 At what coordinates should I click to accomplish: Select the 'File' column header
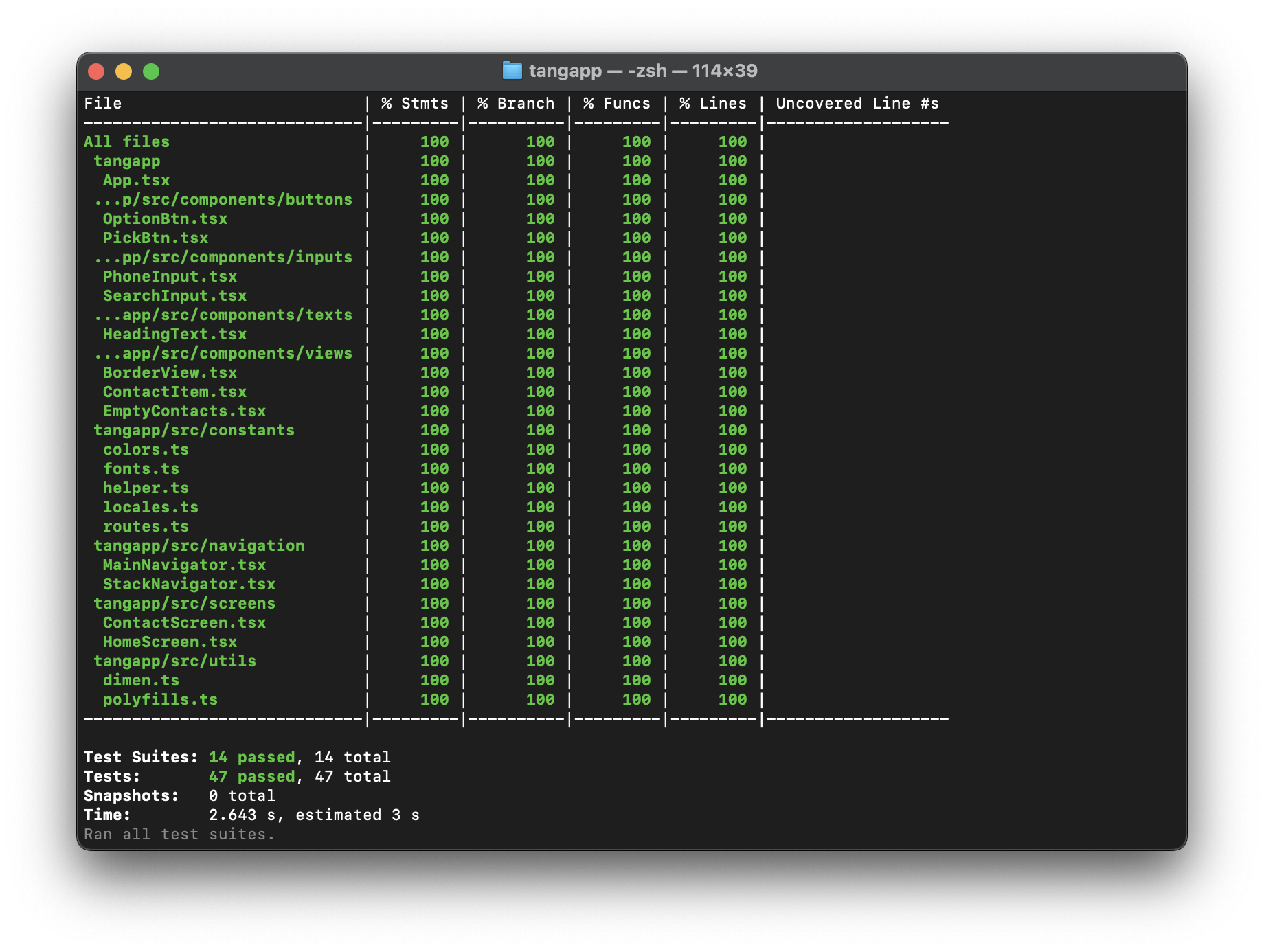coord(103,104)
